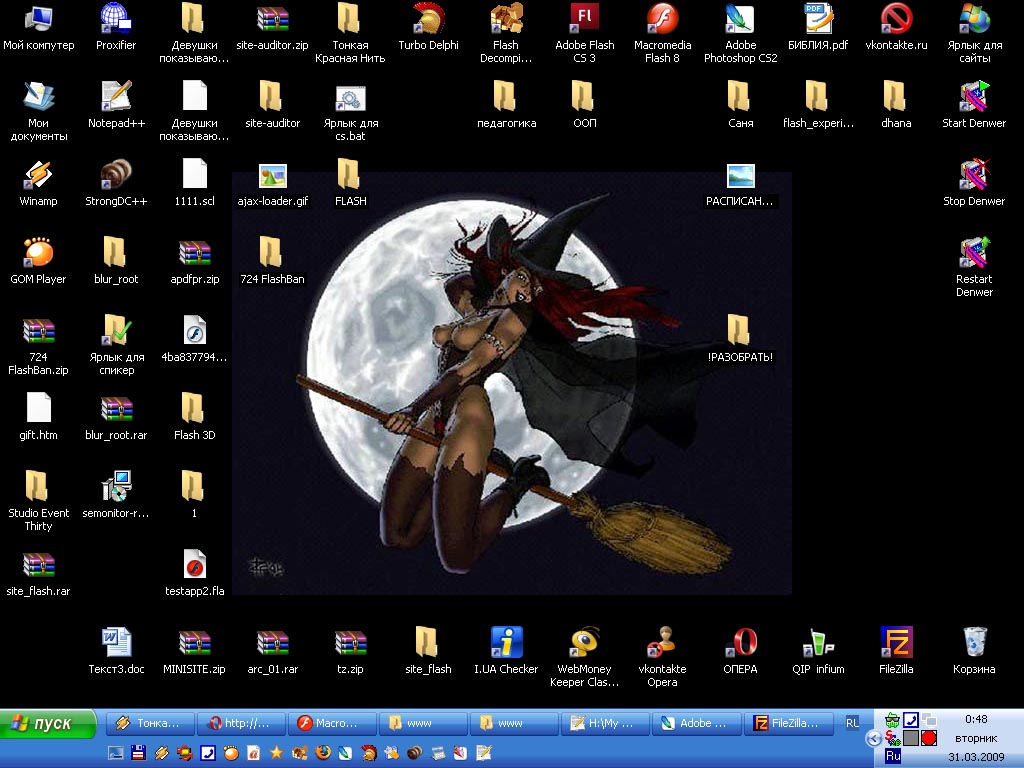The width and height of the screenshot is (1024, 768).
Task: Open the пуск Start menu
Action: 47,724
